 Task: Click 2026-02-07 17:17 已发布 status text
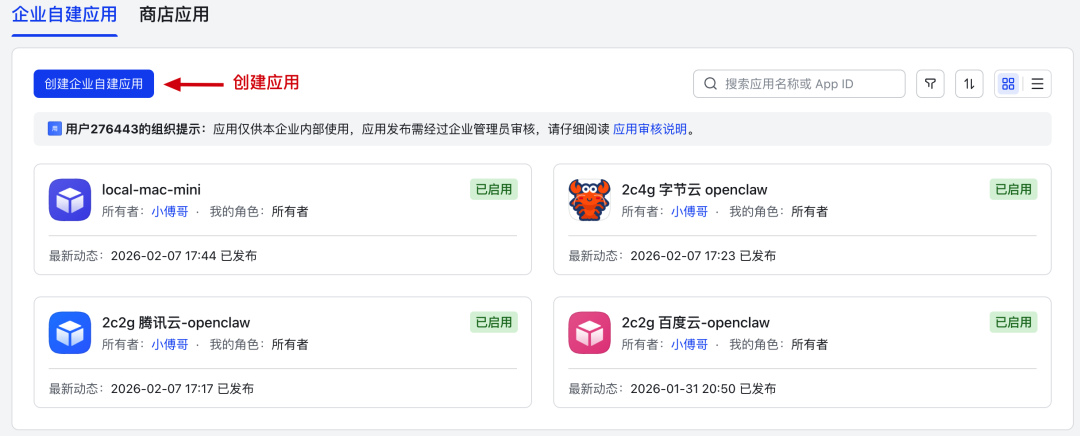point(182,389)
